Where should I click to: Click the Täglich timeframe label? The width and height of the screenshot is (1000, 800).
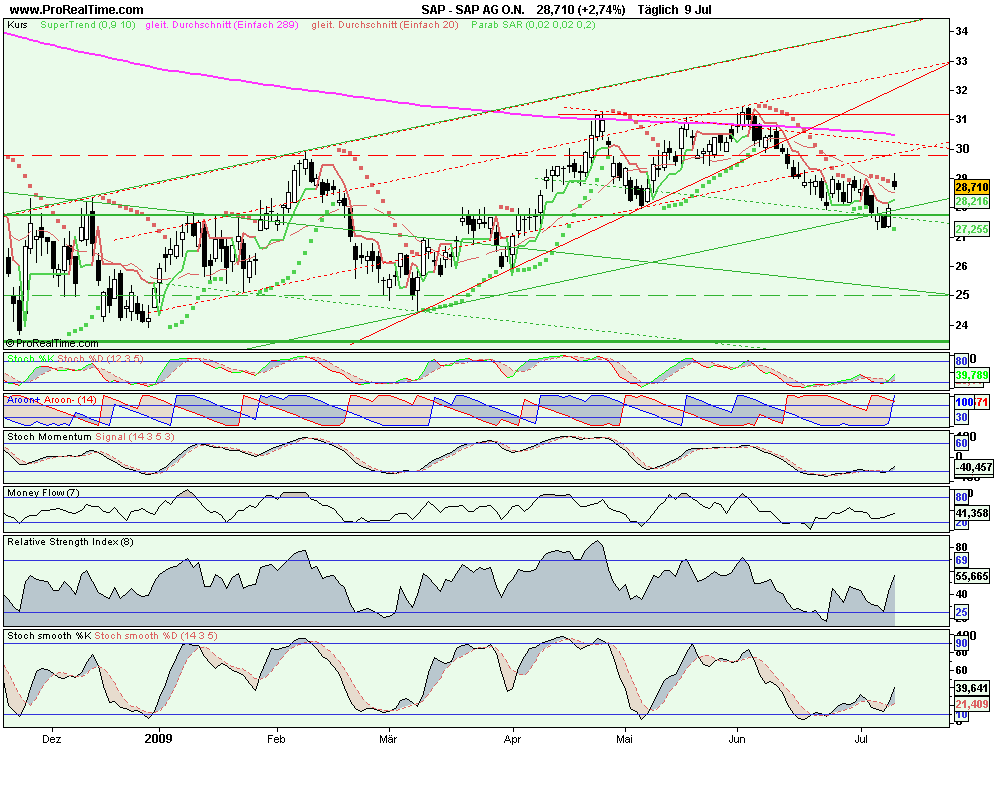(x=658, y=10)
